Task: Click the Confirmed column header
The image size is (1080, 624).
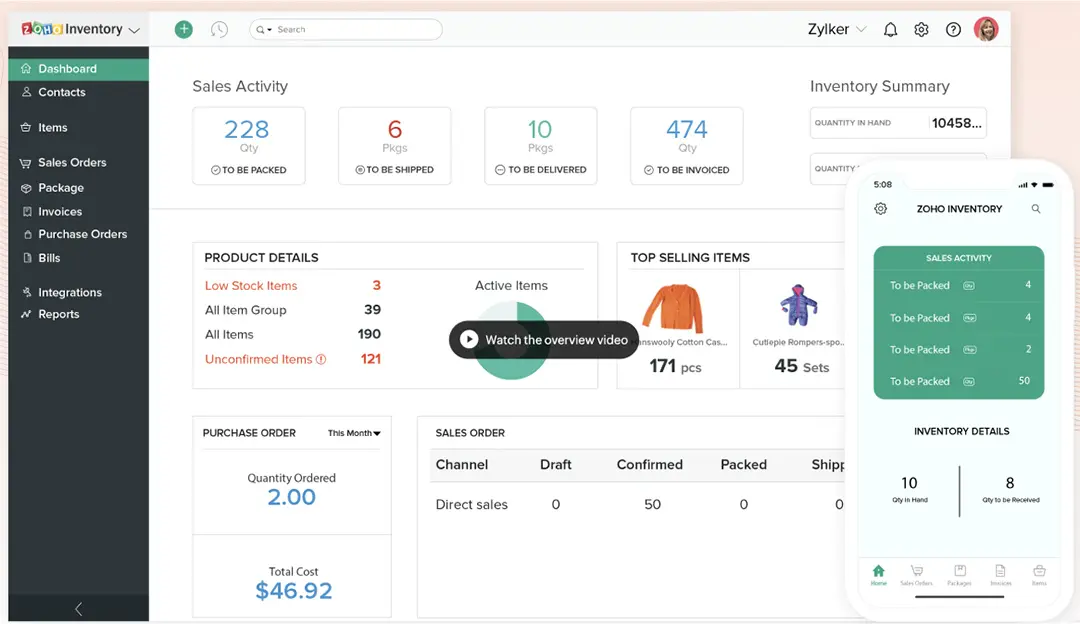Action: point(650,465)
